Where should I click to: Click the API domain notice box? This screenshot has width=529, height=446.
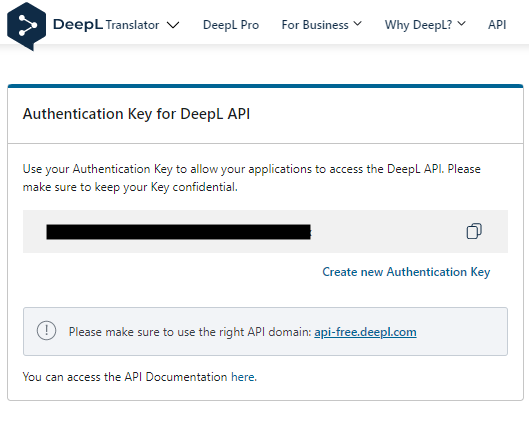[x=265, y=331]
